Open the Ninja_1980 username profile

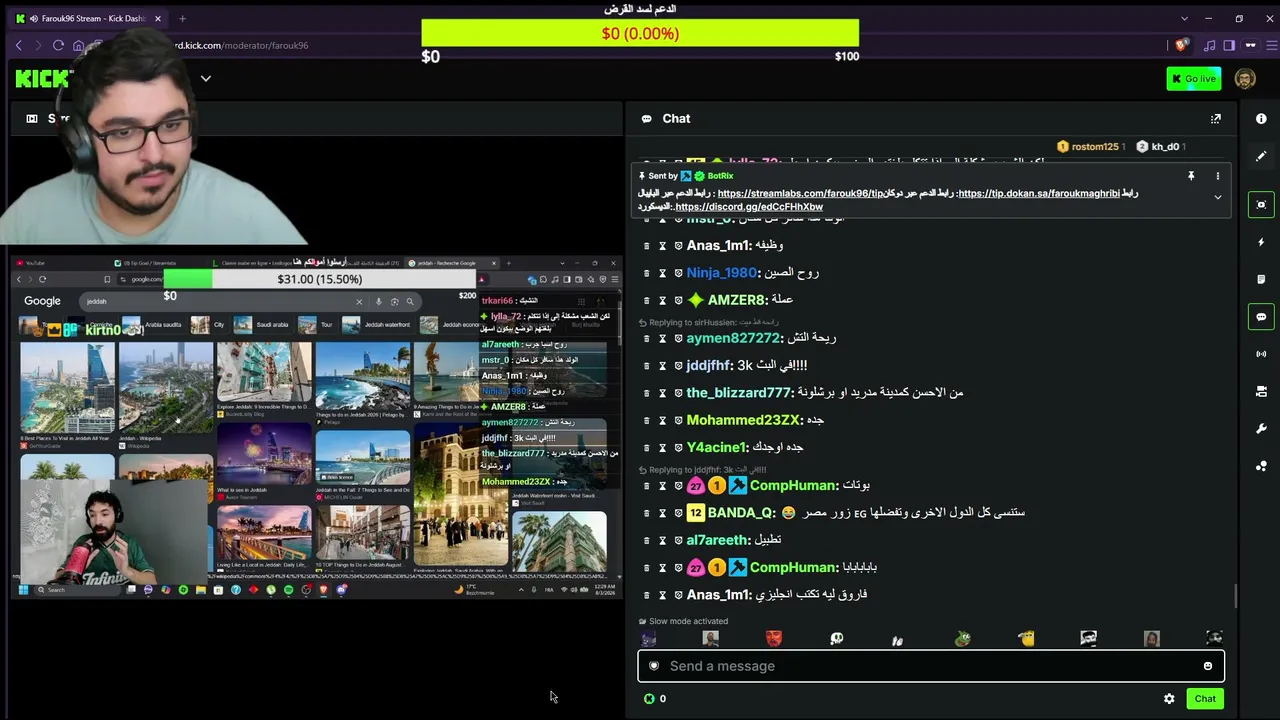722,273
